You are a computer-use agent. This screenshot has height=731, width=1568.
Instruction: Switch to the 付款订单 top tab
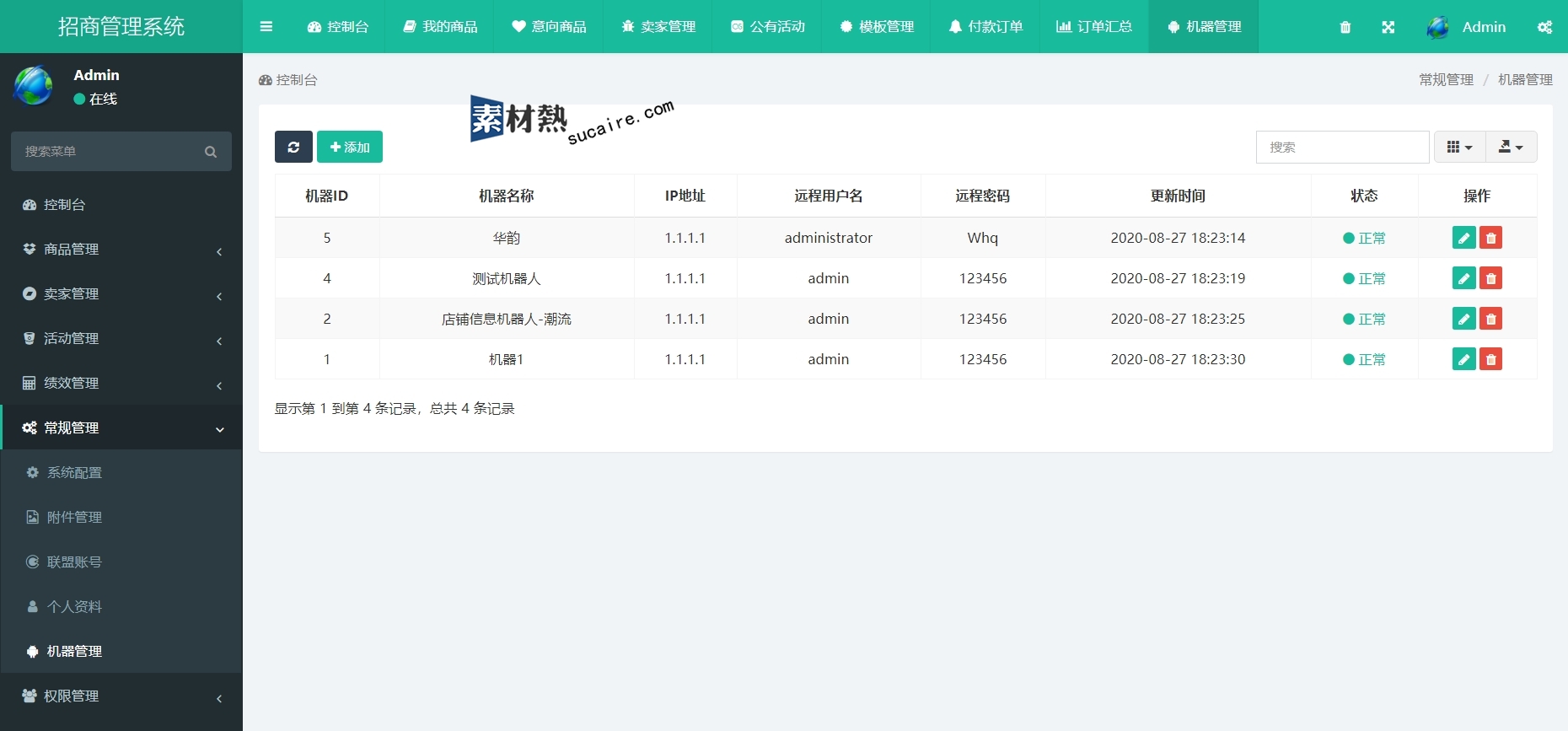pos(985,27)
